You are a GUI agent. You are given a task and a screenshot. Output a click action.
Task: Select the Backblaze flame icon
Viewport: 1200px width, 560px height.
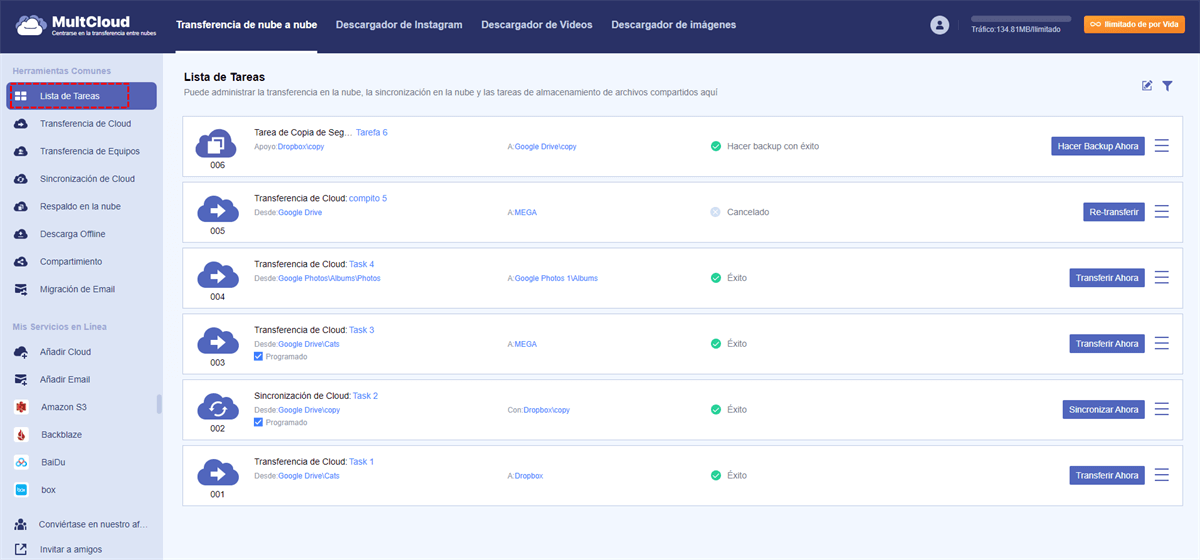coord(21,435)
